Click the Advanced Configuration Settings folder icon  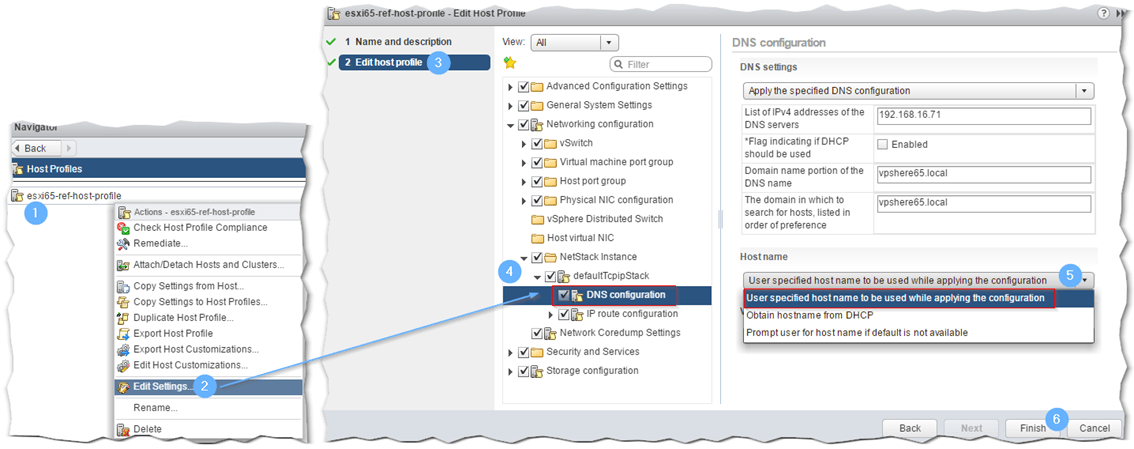click(x=537, y=87)
